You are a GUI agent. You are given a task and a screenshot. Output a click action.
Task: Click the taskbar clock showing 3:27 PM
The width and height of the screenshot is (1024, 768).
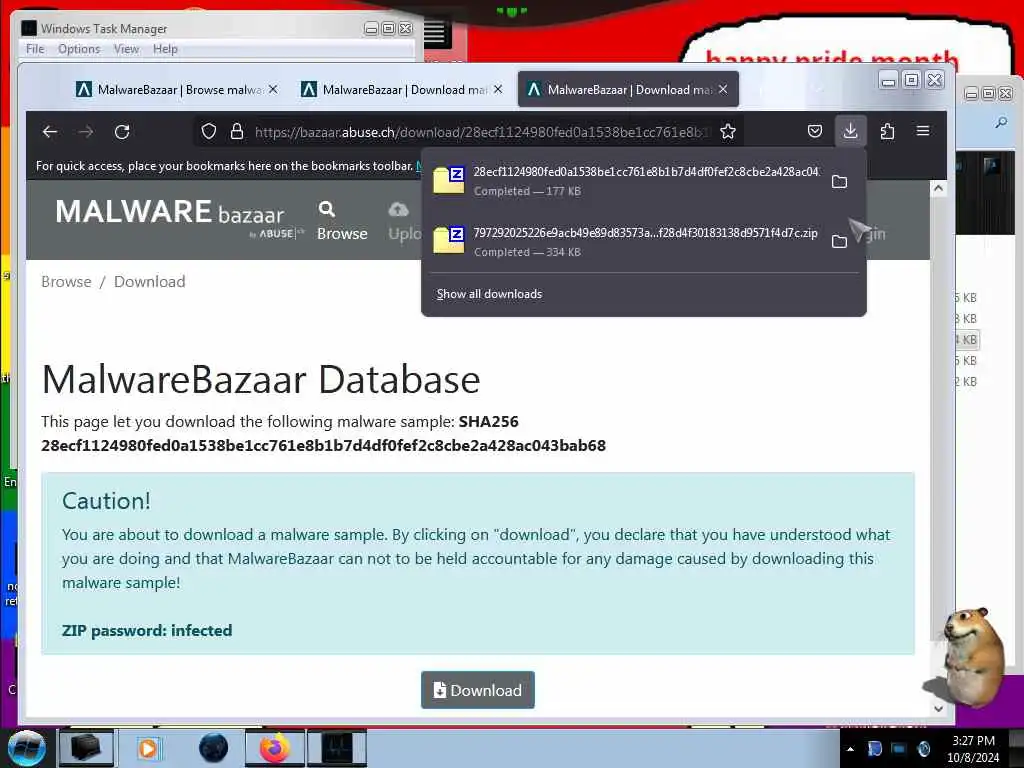[x=973, y=749]
